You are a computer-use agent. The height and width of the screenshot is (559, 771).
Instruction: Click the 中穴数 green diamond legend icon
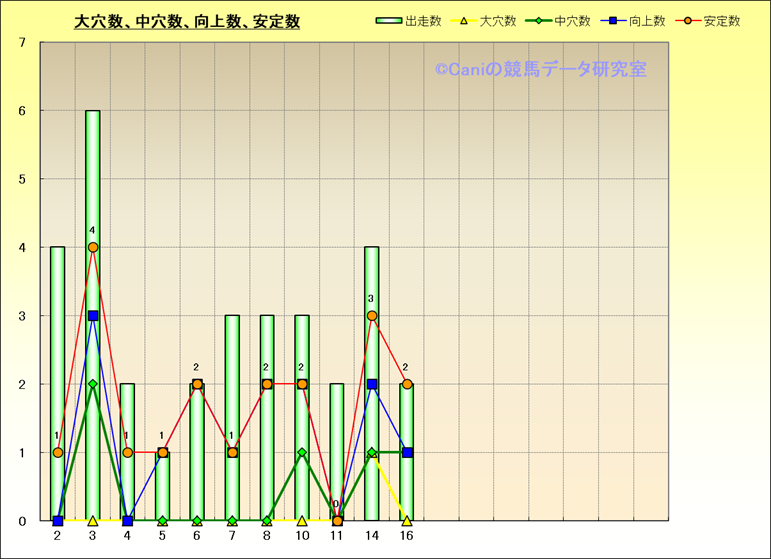pyautogui.click(x=540, y=21)
